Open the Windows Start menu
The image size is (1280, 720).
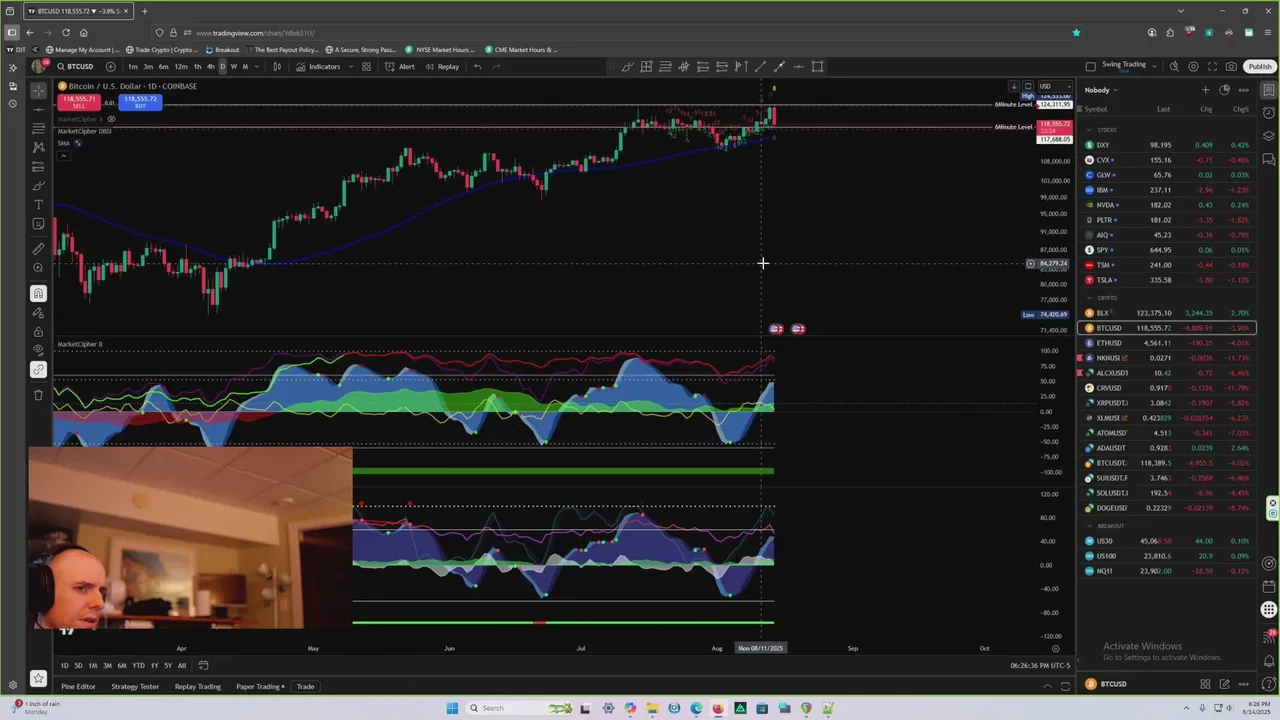pyautogui.click(x=452, y=709)
